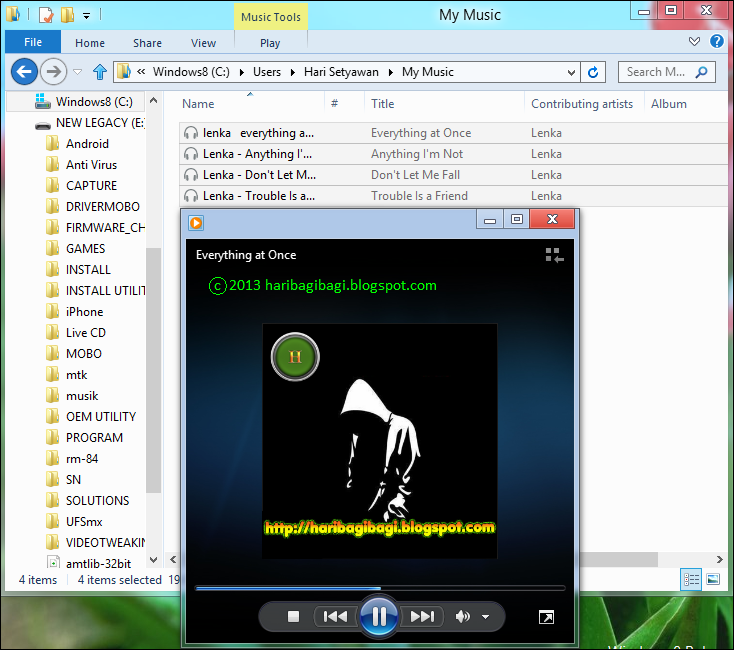Click the album art thumbnail

(x=380, y=440)
